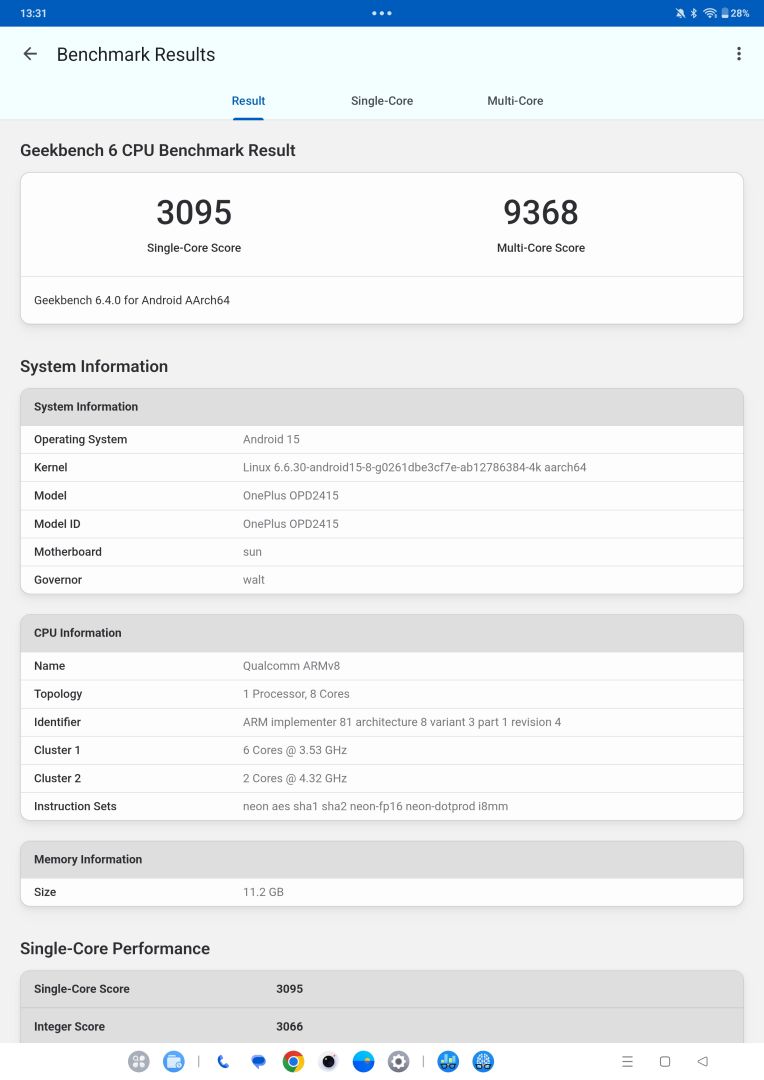
Task: Open the app drawer icon in the dock
Action: pos(138,1061)
